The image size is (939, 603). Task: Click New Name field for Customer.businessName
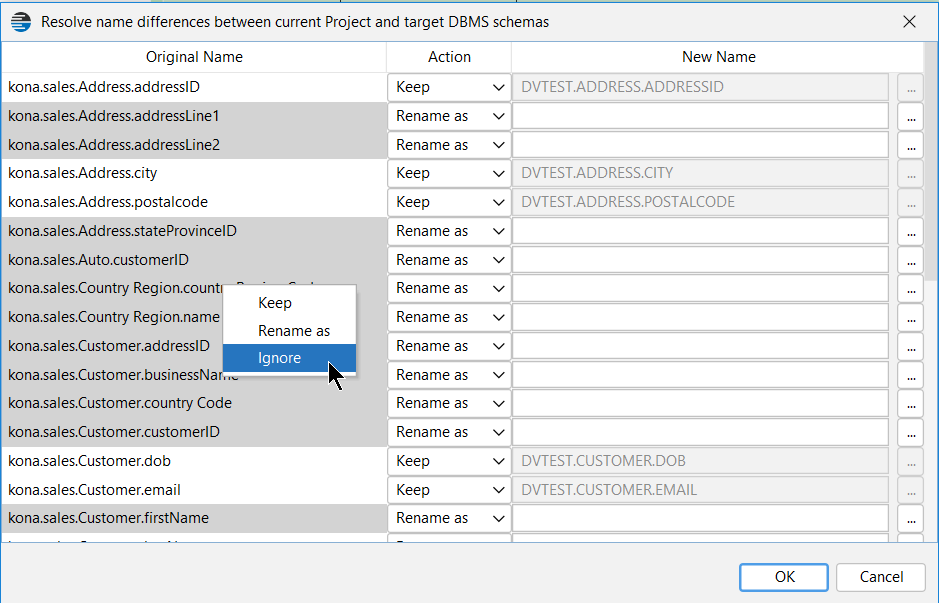[700, 375]
